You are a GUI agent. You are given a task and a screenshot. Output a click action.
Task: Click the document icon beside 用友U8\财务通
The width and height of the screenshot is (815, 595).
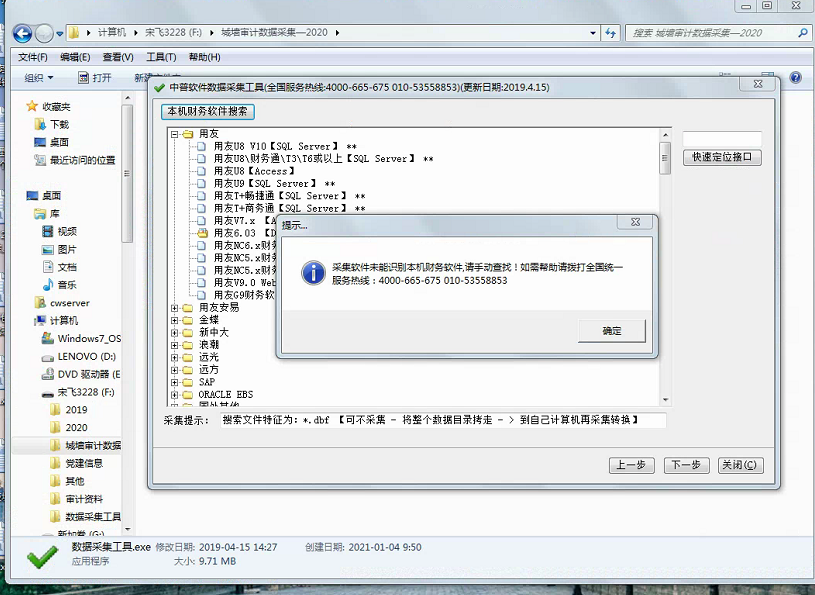click(x=202, y=159)
